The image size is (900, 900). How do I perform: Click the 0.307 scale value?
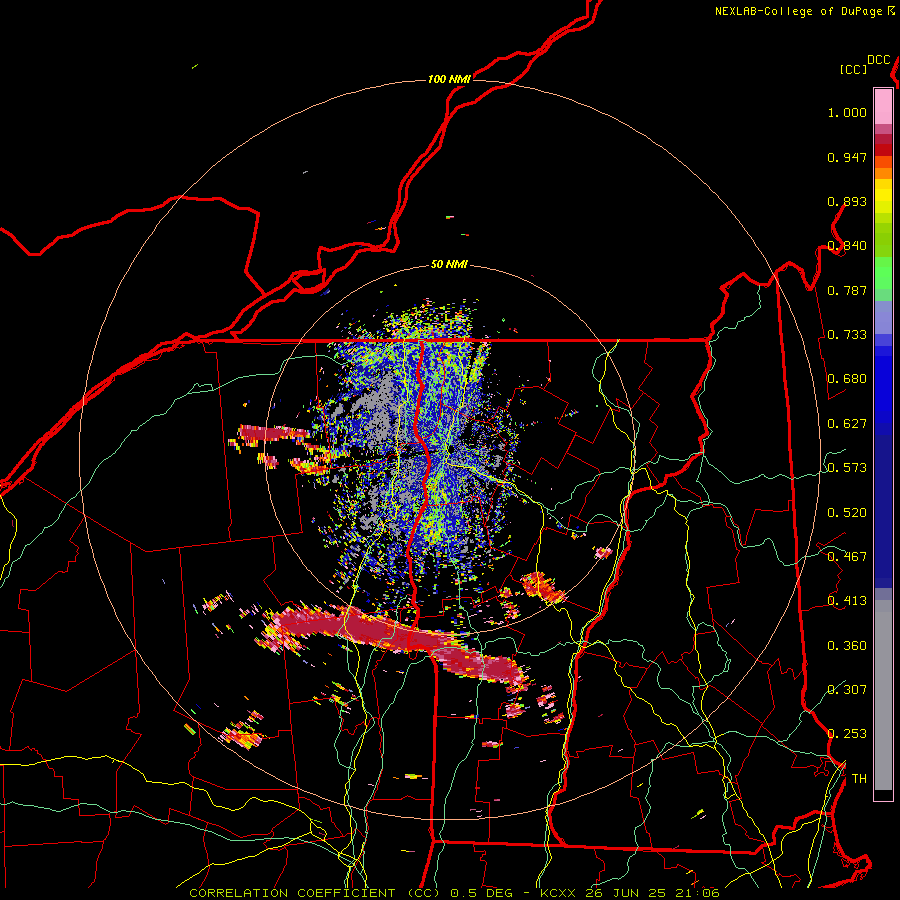[x=847, y=690]
